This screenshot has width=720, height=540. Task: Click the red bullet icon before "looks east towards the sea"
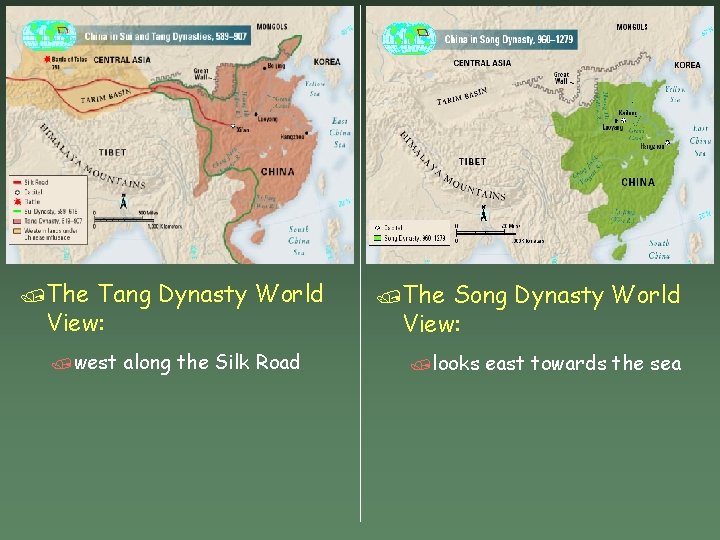(x=421, y=365)
